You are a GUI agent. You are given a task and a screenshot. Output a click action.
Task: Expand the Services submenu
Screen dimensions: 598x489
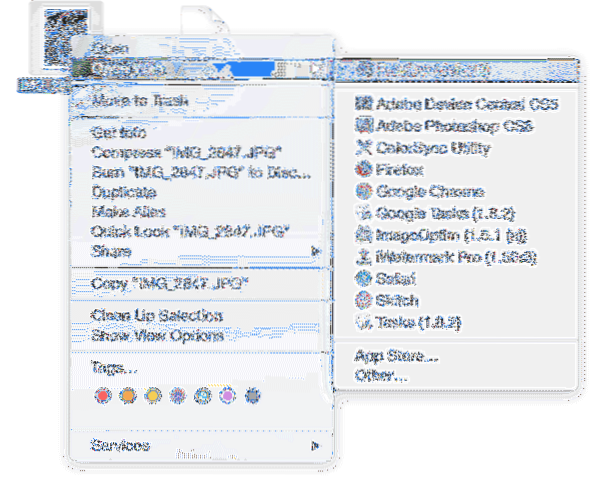[x=315, y=446]
